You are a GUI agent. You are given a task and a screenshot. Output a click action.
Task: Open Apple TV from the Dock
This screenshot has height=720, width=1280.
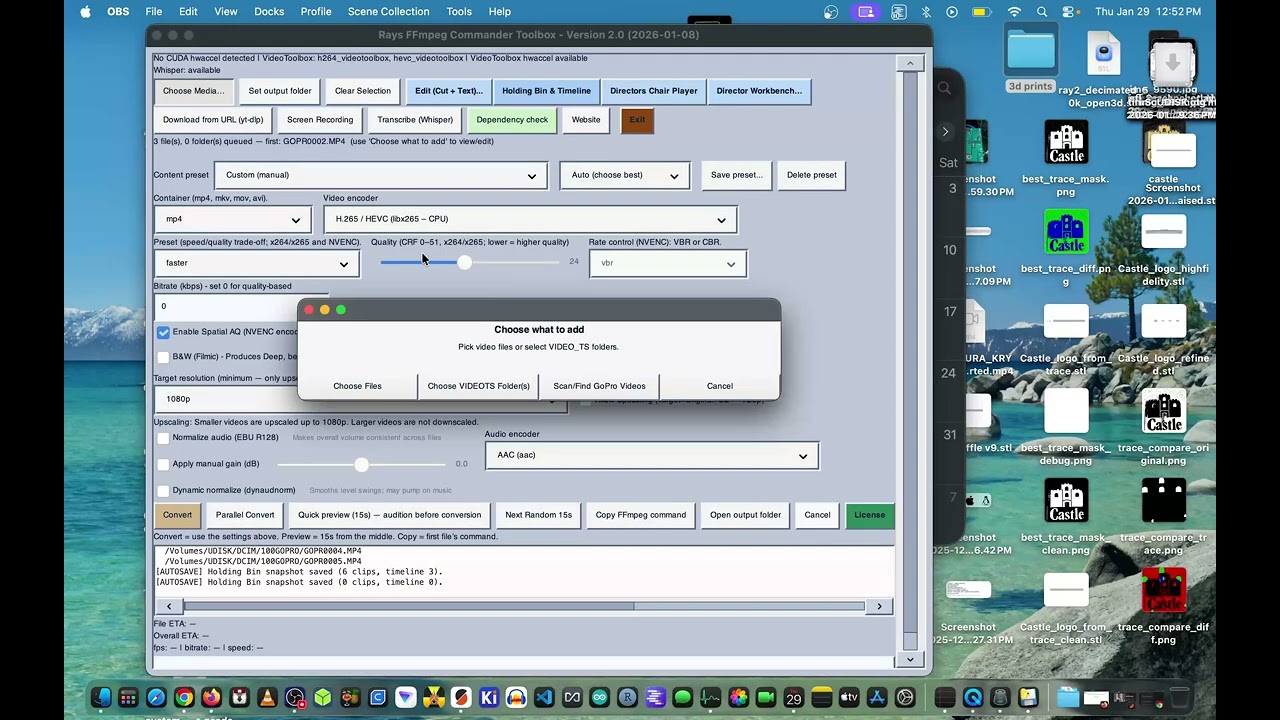[x=849, y=697]
